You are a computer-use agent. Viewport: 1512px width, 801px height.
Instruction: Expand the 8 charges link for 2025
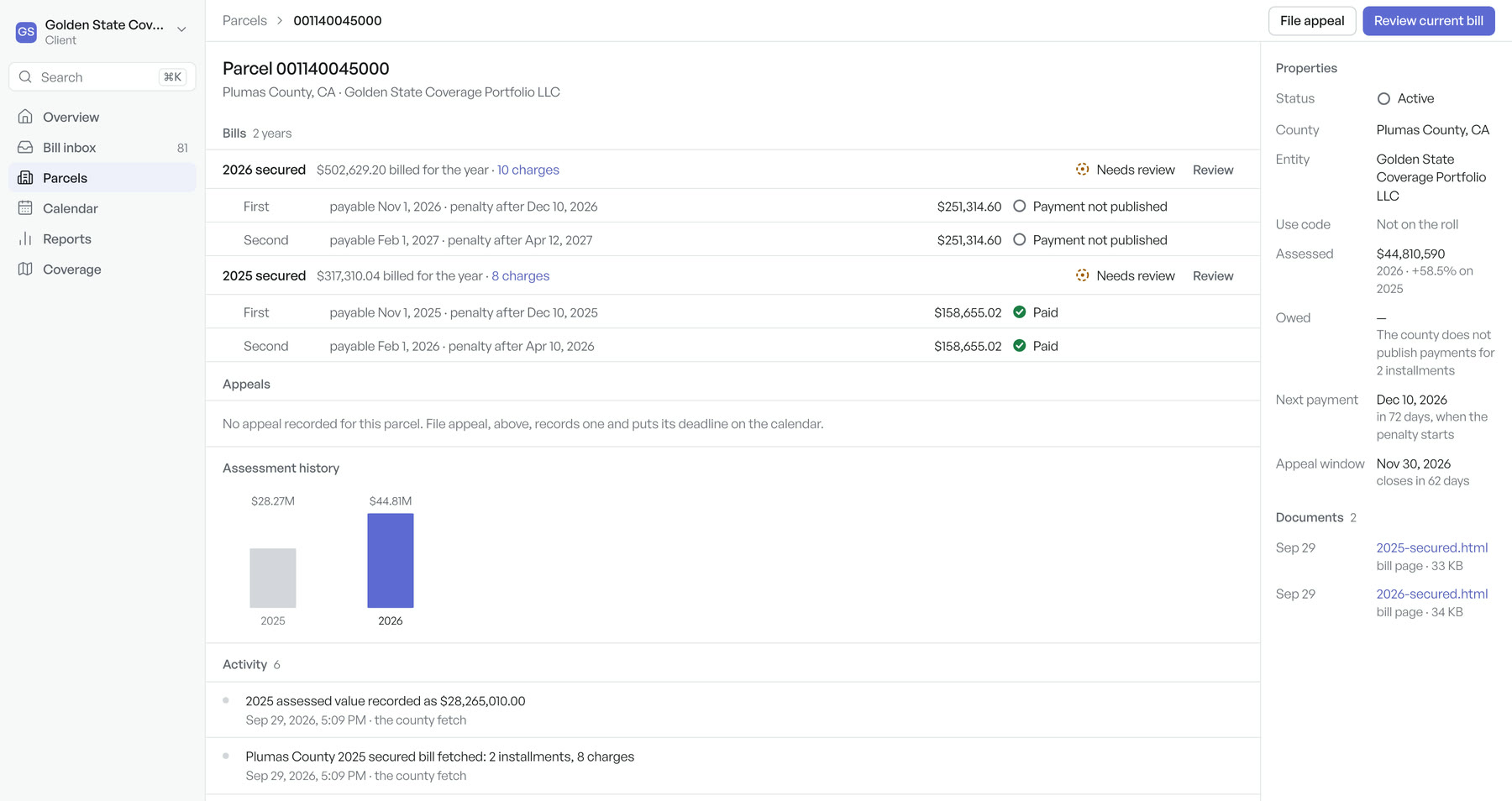tap(520, 275)
